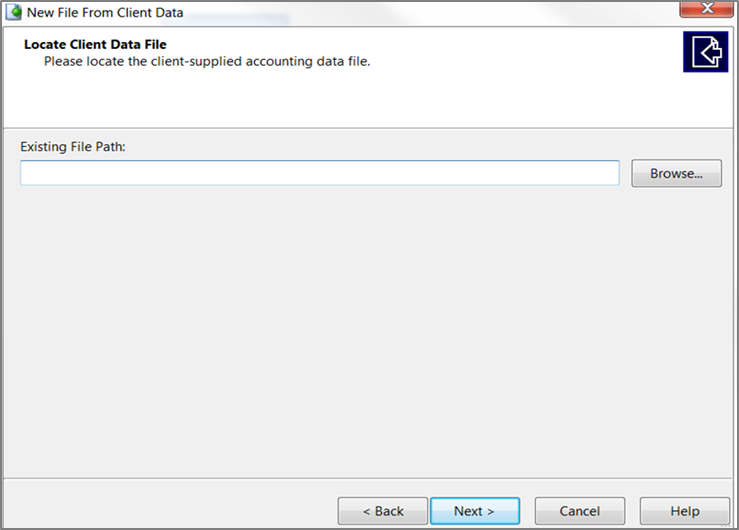Click the 'Please locate the client-supplied' instruction text
Screen dimensions: 739x530
pyautogui.click(x=207, y=62)
